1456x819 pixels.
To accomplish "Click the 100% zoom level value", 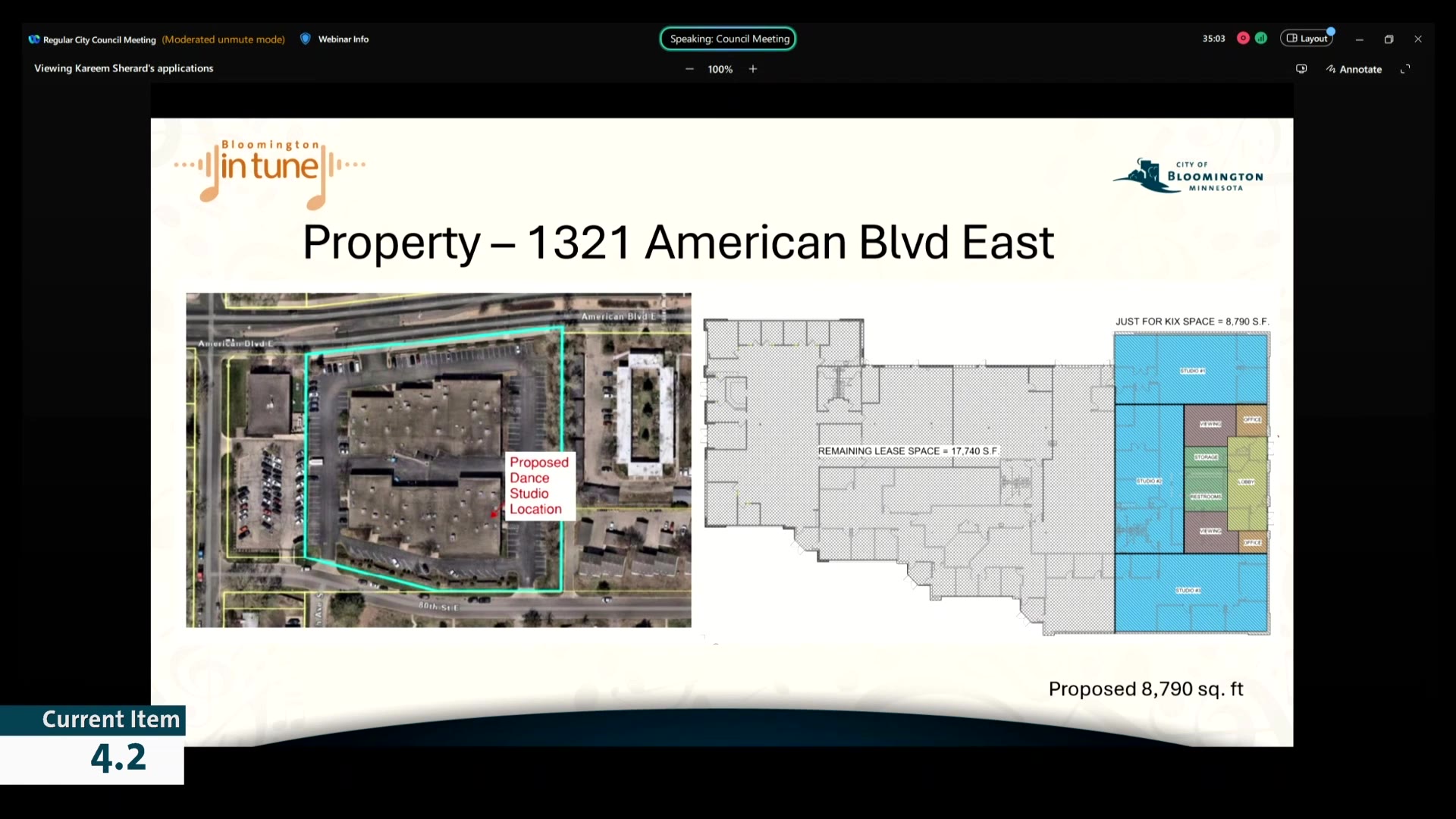I will pyautogui.click(x=720, y=69).
